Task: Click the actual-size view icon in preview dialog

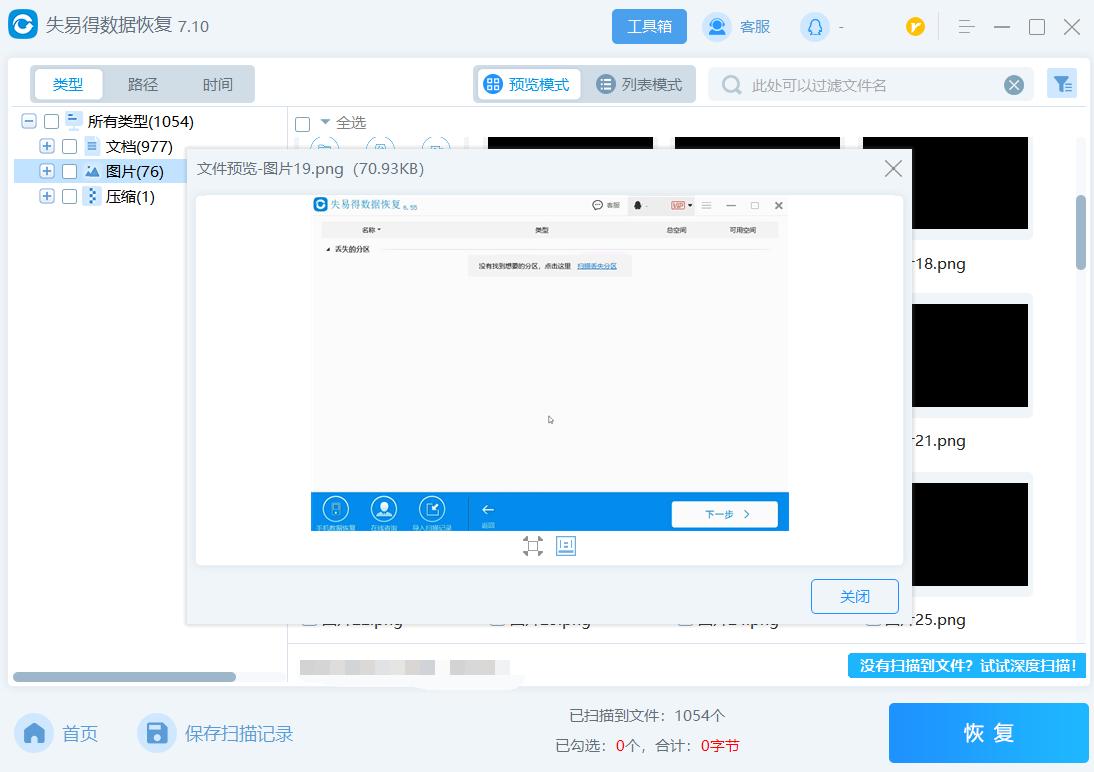Action: (565, 546)
